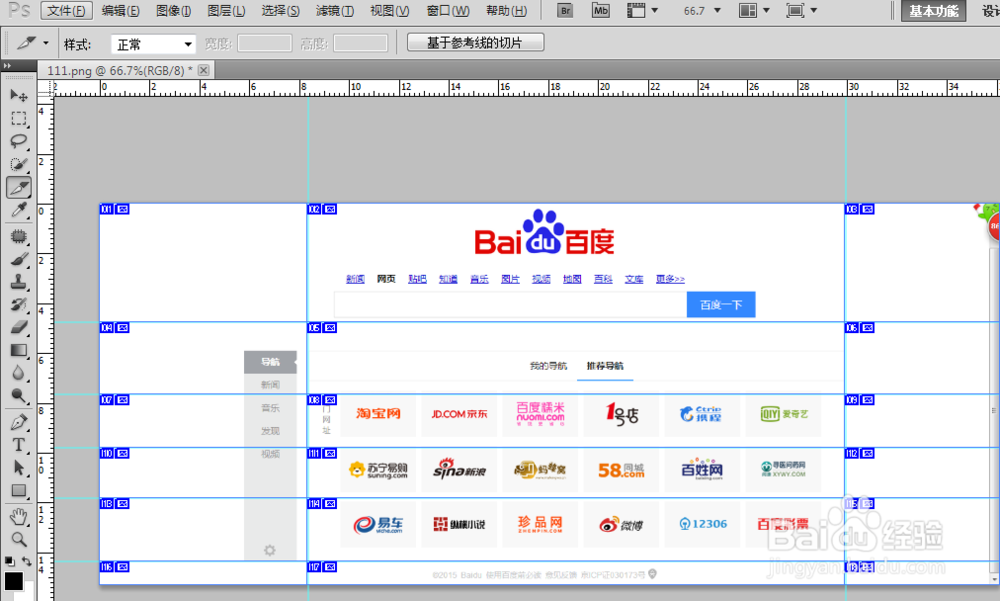Click the 宽度 width input field
The image size is (1000, 601).
click(264, 43)
